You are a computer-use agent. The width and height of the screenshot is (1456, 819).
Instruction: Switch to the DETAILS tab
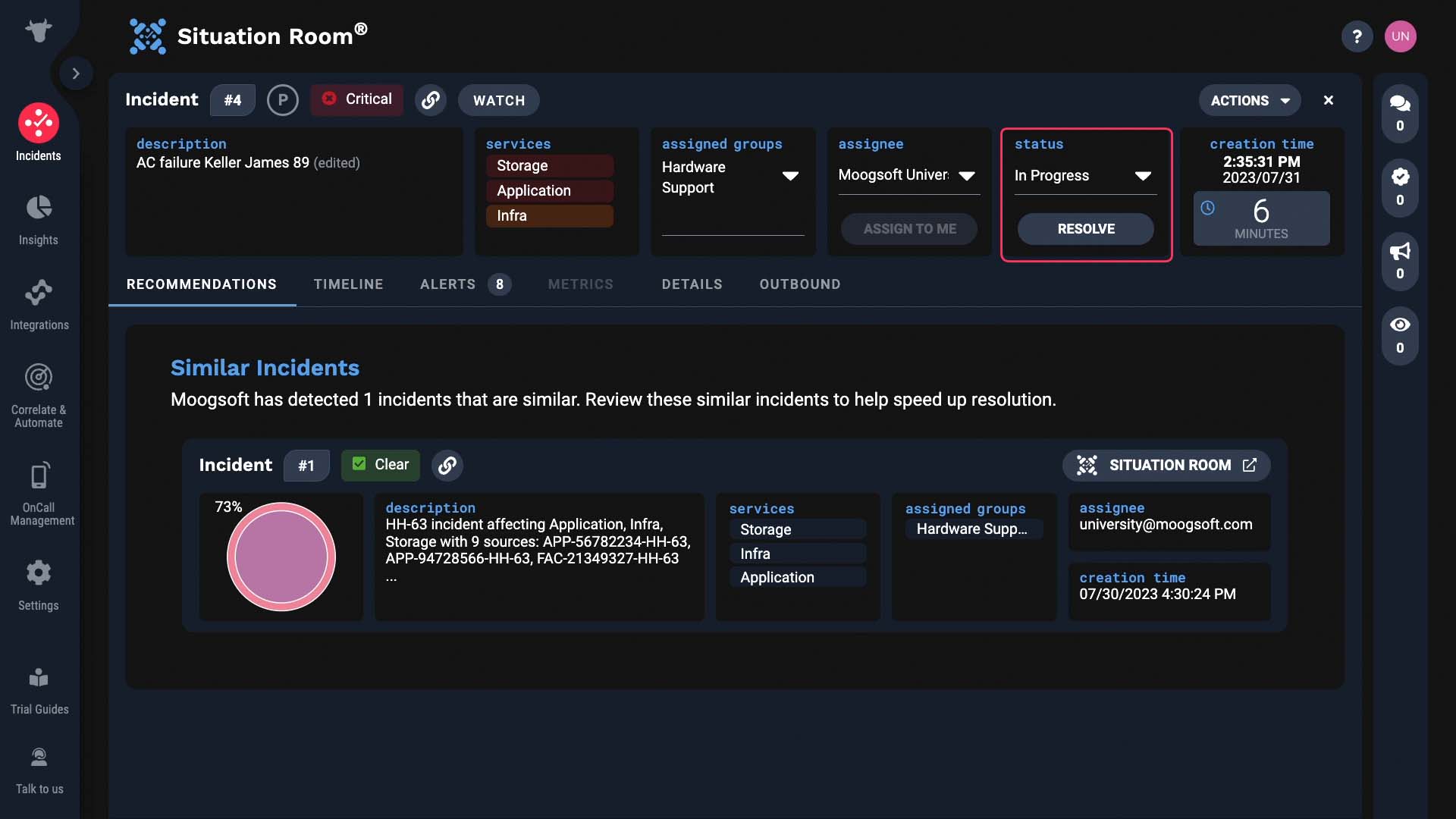[x=692, y=284]
